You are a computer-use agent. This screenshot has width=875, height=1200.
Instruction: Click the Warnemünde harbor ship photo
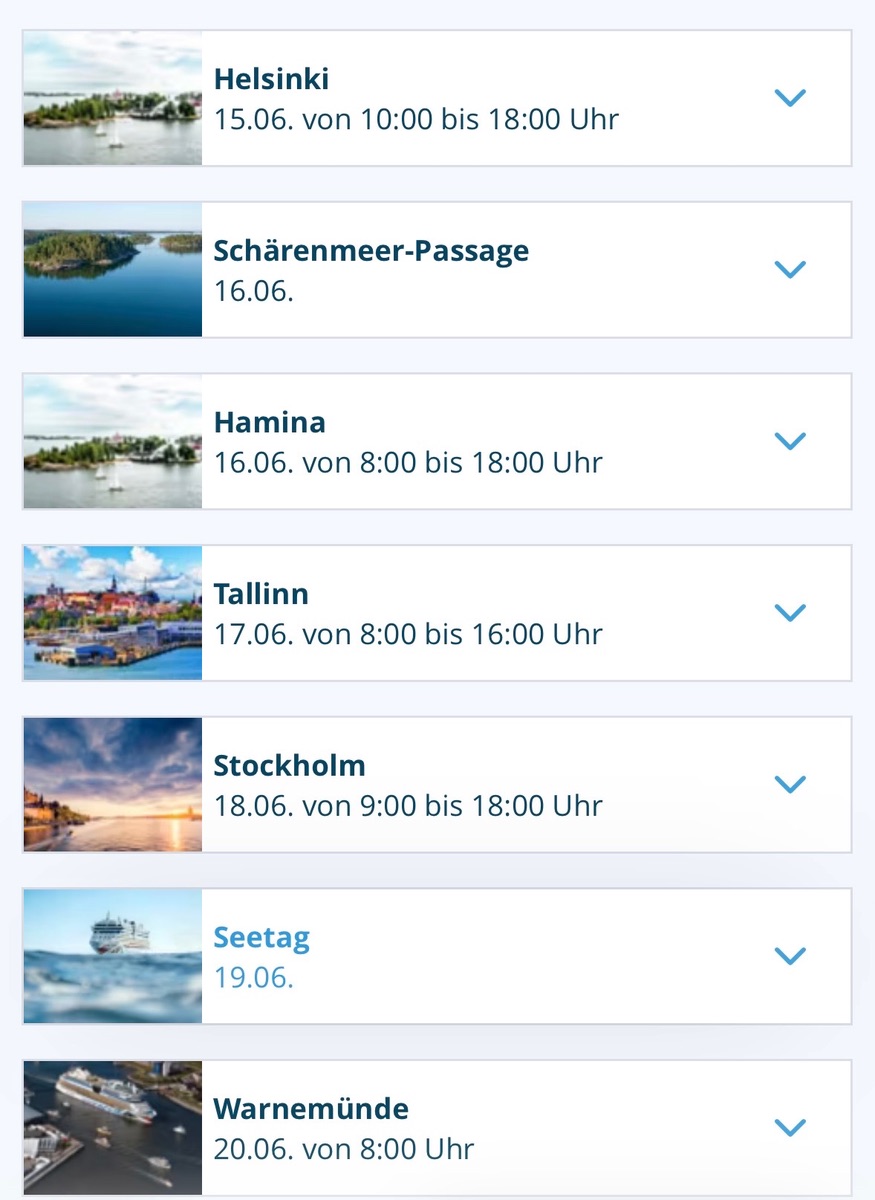113,1128
